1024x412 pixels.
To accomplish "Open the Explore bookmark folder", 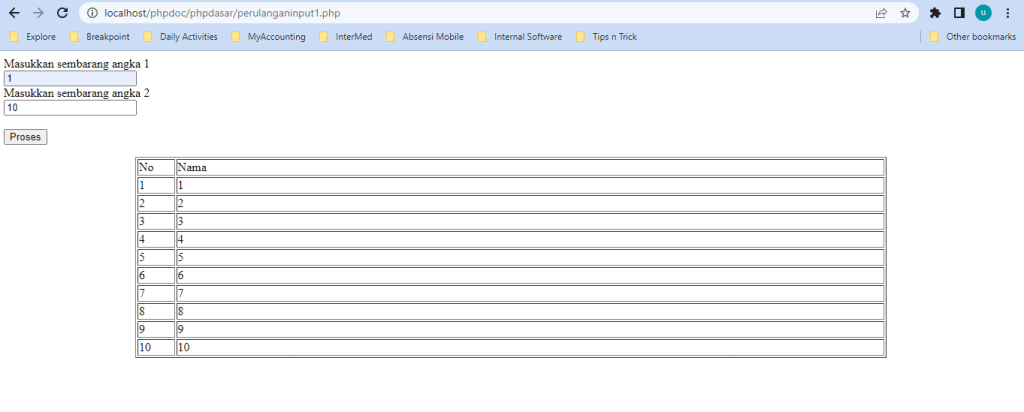I will coord(33,37).
